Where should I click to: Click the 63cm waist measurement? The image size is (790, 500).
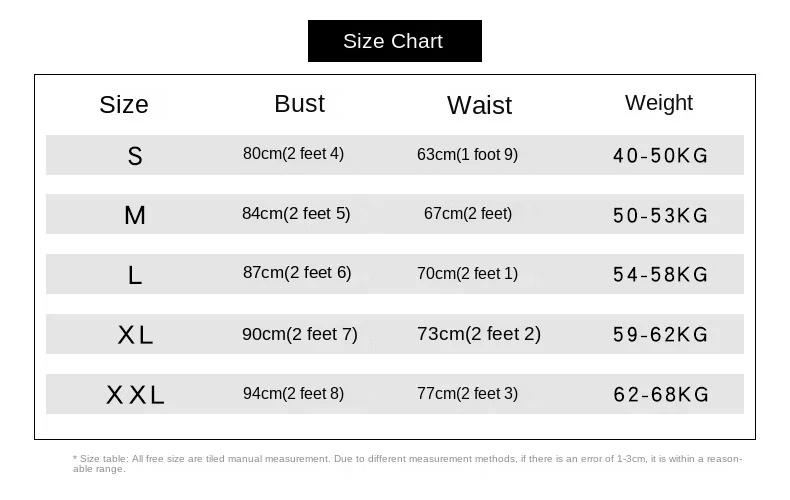click(x=467, y=155)
